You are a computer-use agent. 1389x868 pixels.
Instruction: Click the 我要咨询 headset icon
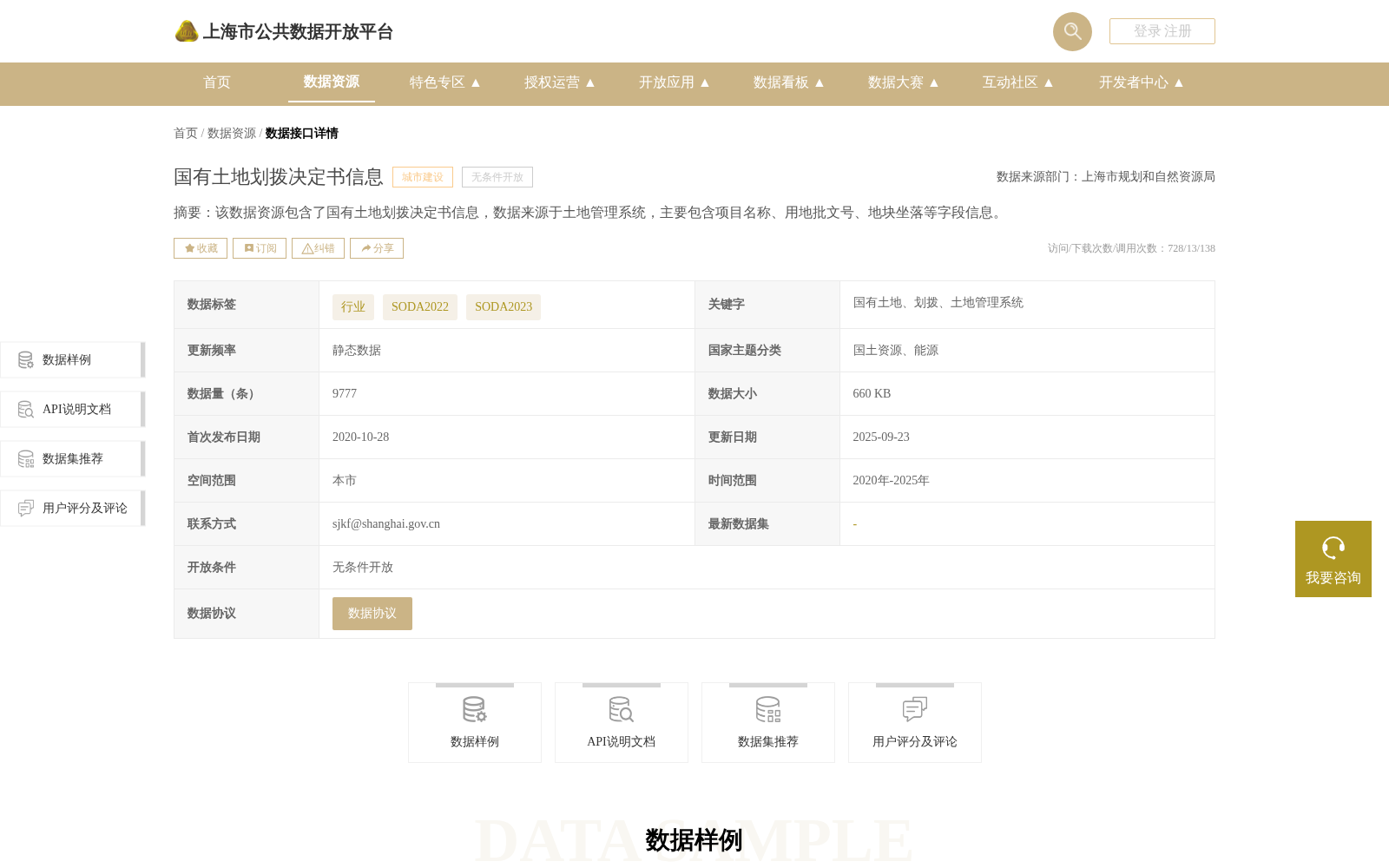[1333, 548]
